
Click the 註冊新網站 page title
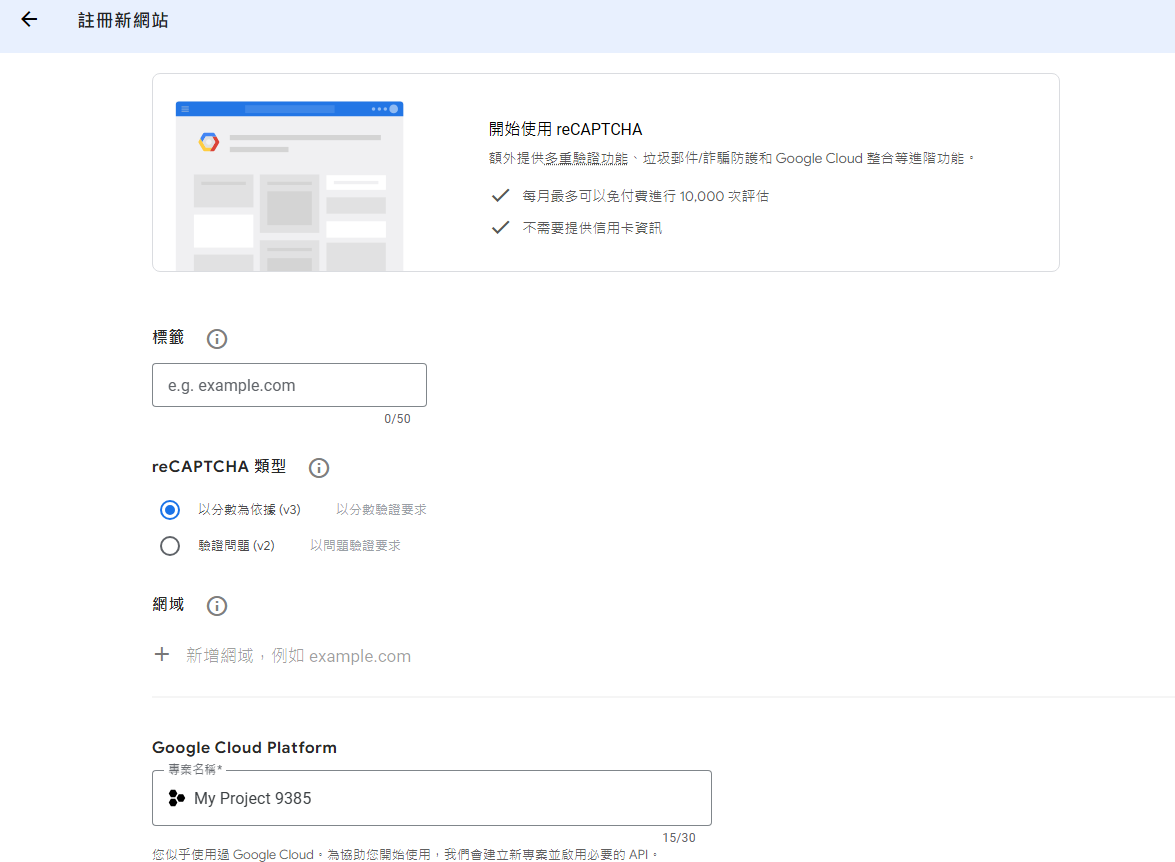click(121, 19)
